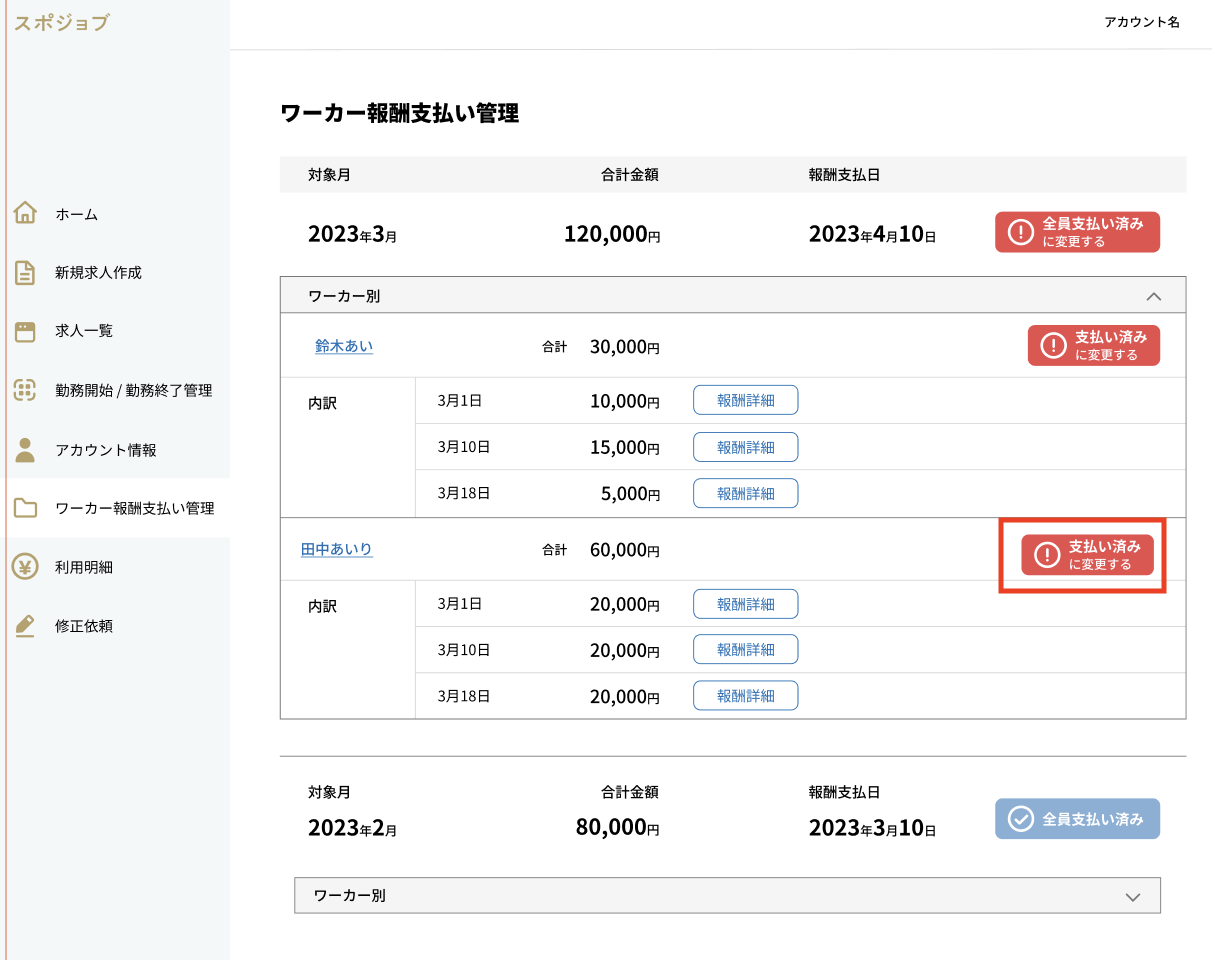Screen dimensions: 1212x960
Task: Change 鈴木あい status to 支払い済み
Action: (1093, 345)
